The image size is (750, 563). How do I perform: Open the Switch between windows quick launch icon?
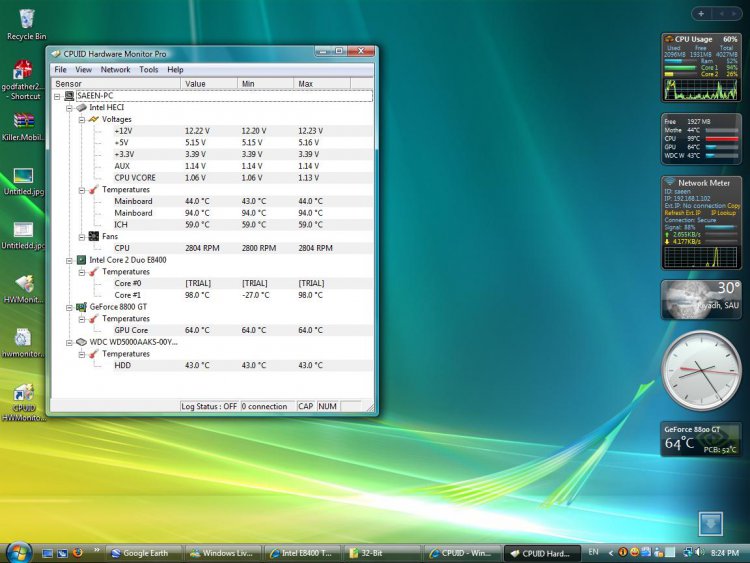coord(62,553)
